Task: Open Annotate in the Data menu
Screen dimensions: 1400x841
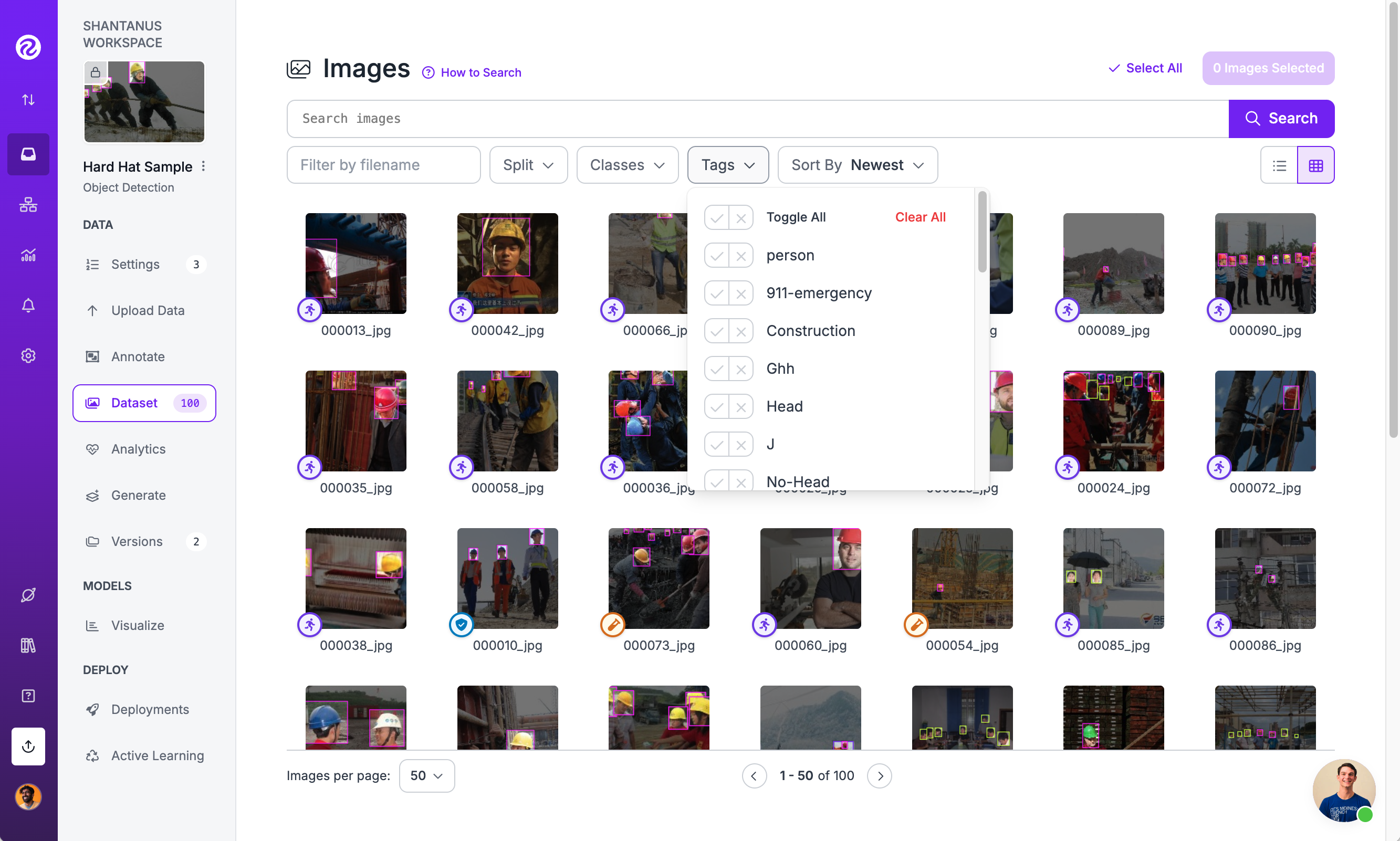Action: click(x=138, y=356)
